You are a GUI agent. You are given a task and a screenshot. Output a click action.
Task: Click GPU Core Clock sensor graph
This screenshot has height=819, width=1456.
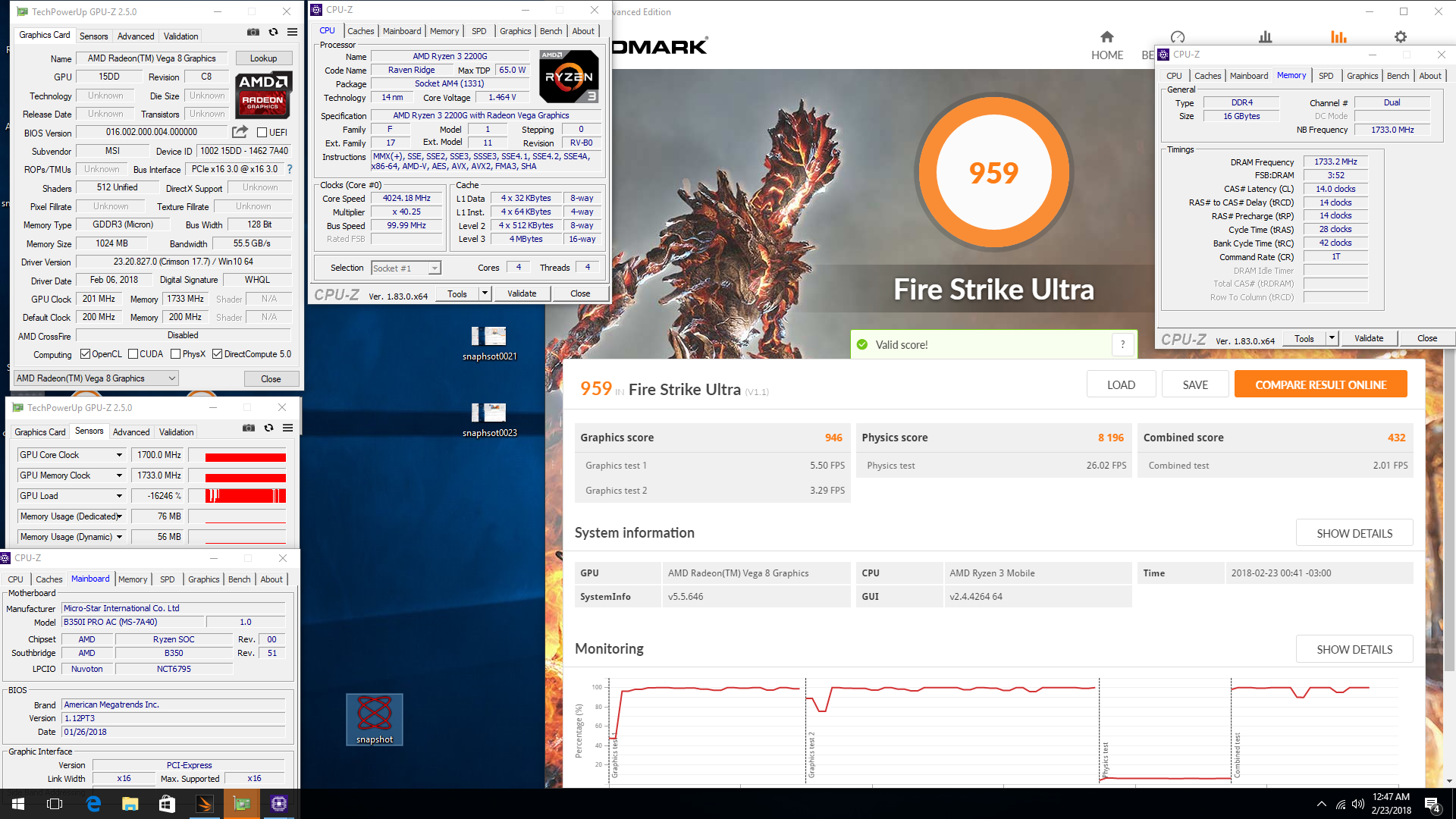pyautogui.click(x=237, y=455)
